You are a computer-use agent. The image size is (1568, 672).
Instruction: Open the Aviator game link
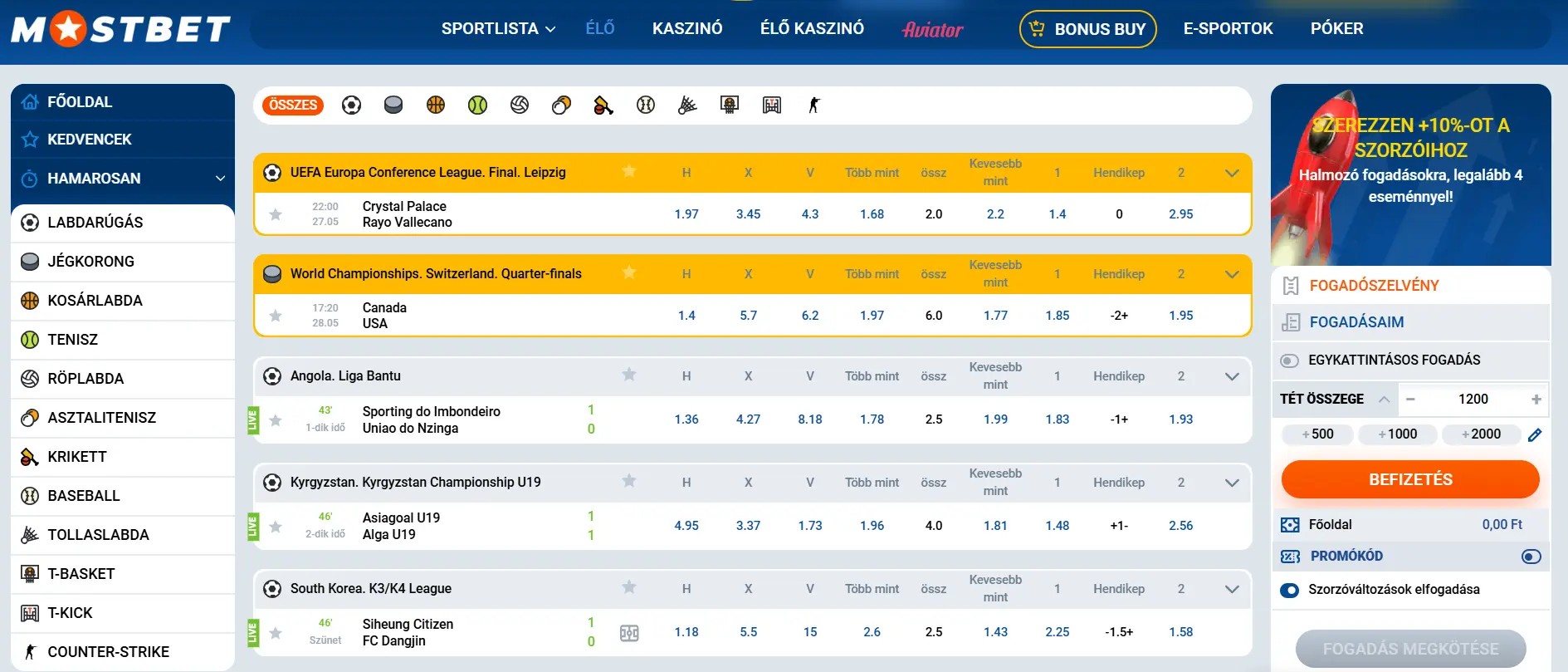[932, 30]
